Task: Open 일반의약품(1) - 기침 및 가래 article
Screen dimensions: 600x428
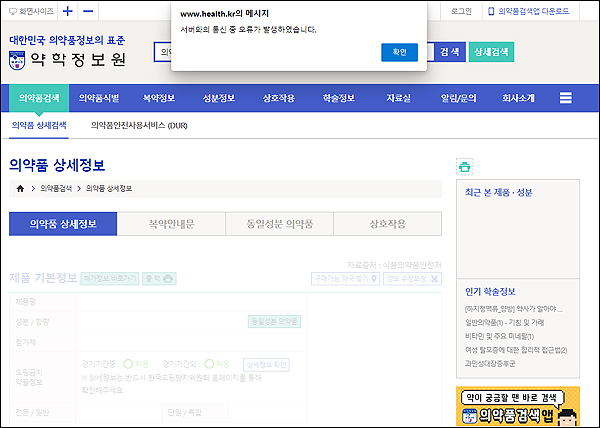Action: click(x=504, y=322)
